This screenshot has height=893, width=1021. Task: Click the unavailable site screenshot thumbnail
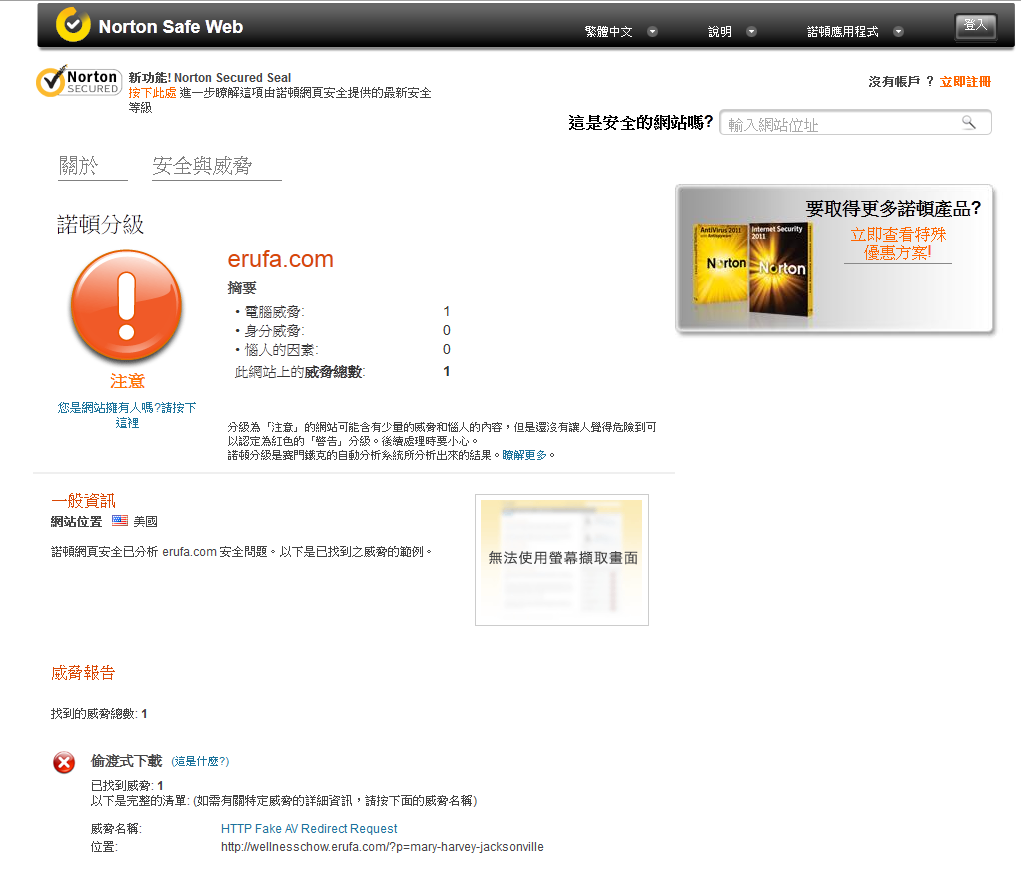coord(562,559)
